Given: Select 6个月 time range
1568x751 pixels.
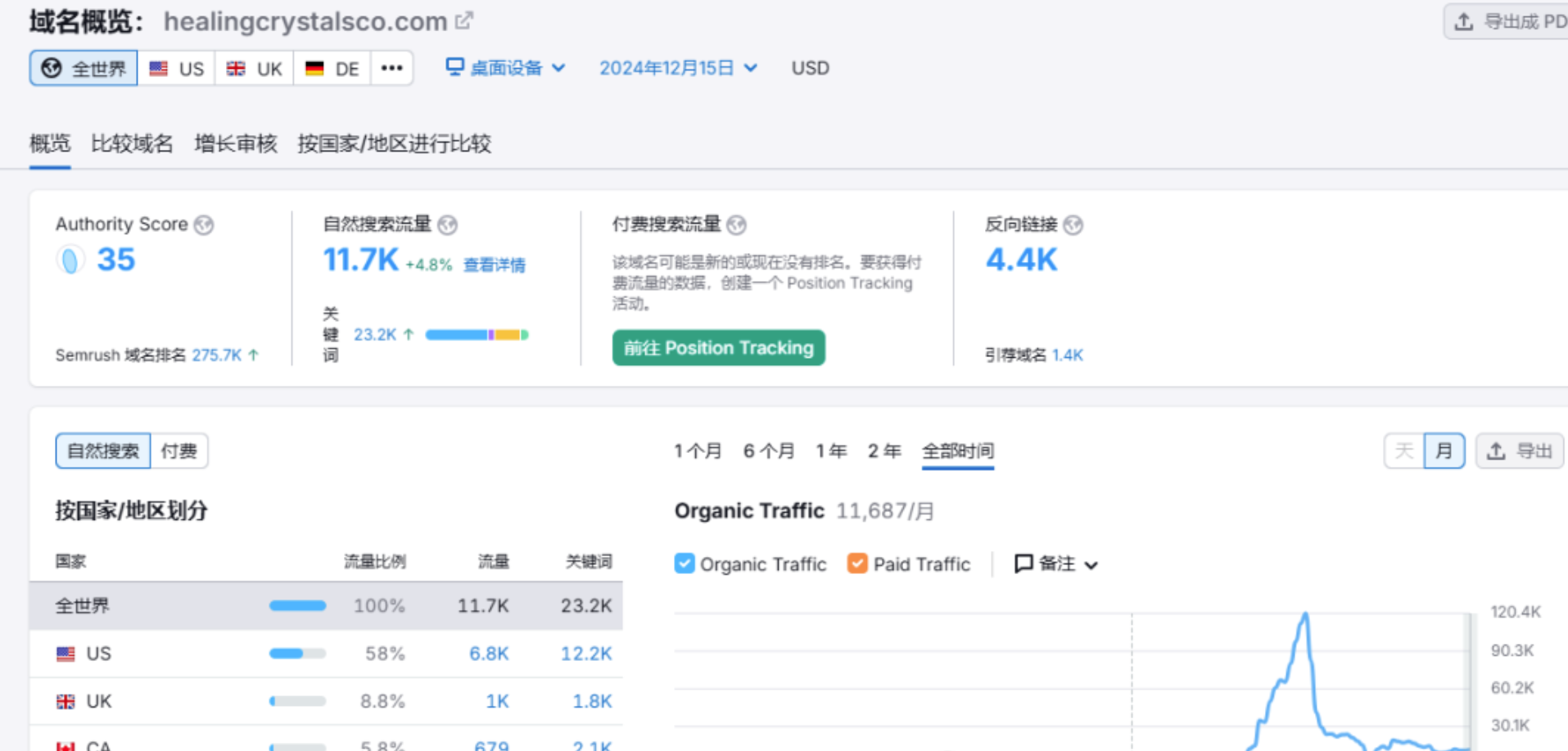Looking at the screenshot, I should pyautogui.click(x=769, y=451).
